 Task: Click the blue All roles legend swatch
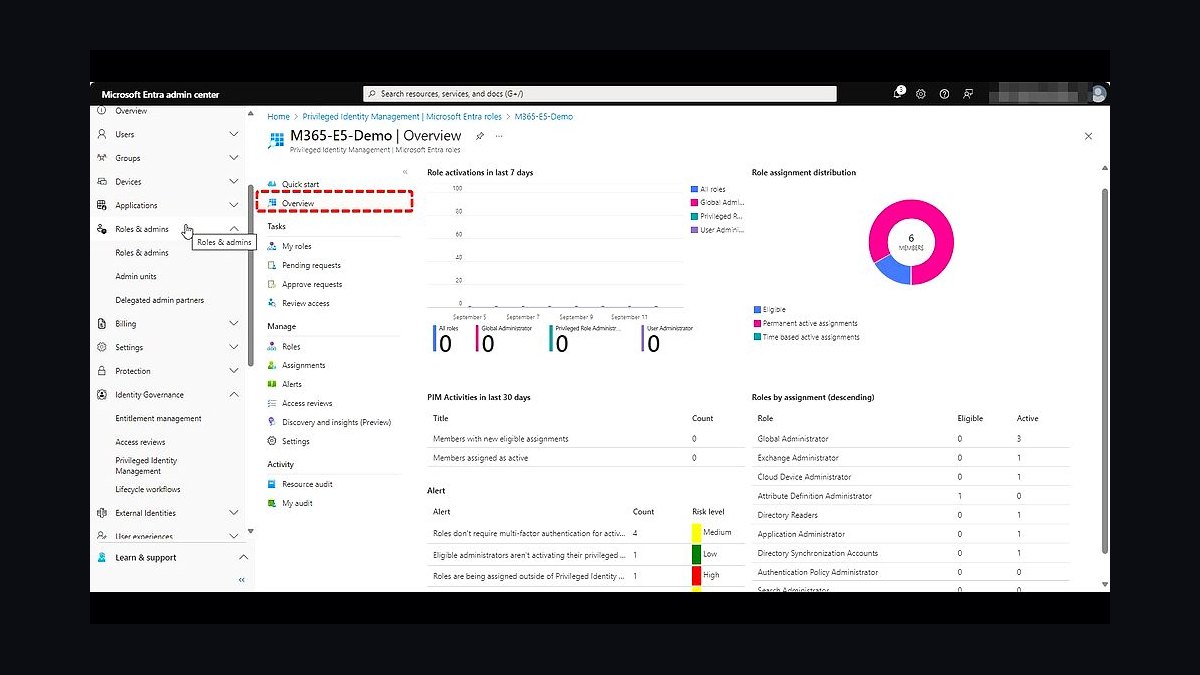[694, 189]
